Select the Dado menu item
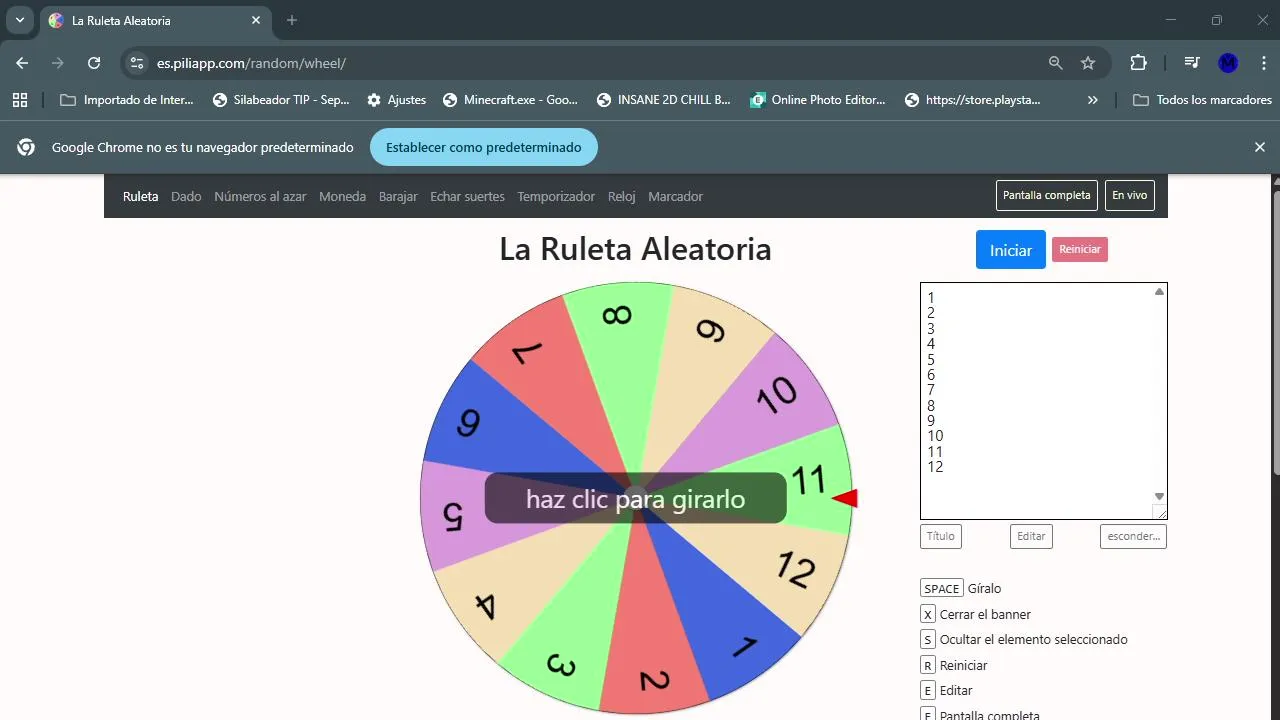This screenshot has width=1280, height=720. click(x=186, y=196)
